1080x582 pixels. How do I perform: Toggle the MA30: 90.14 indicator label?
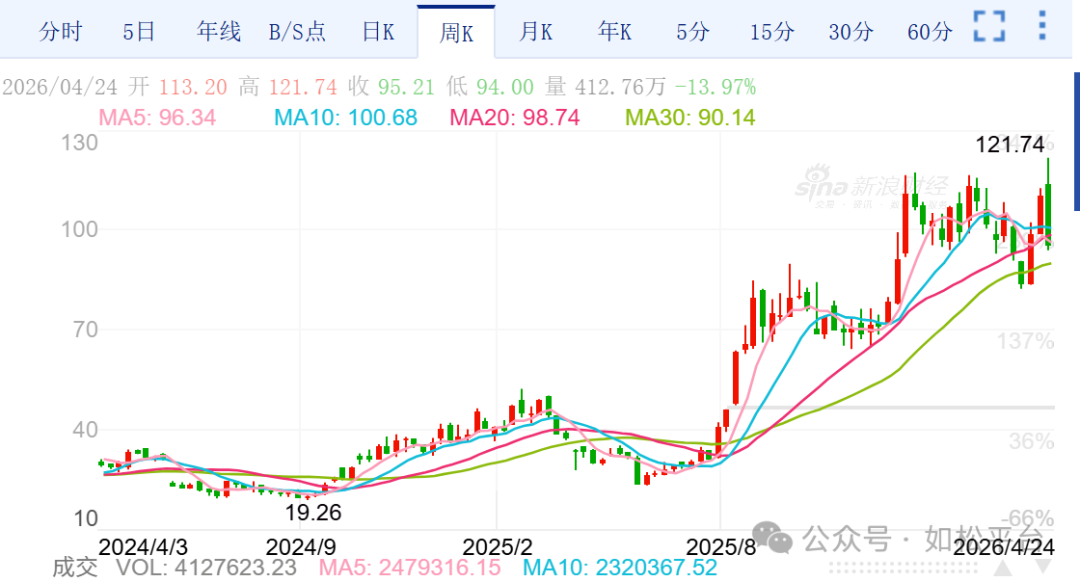pyautogui.click(x=690, y=118)
